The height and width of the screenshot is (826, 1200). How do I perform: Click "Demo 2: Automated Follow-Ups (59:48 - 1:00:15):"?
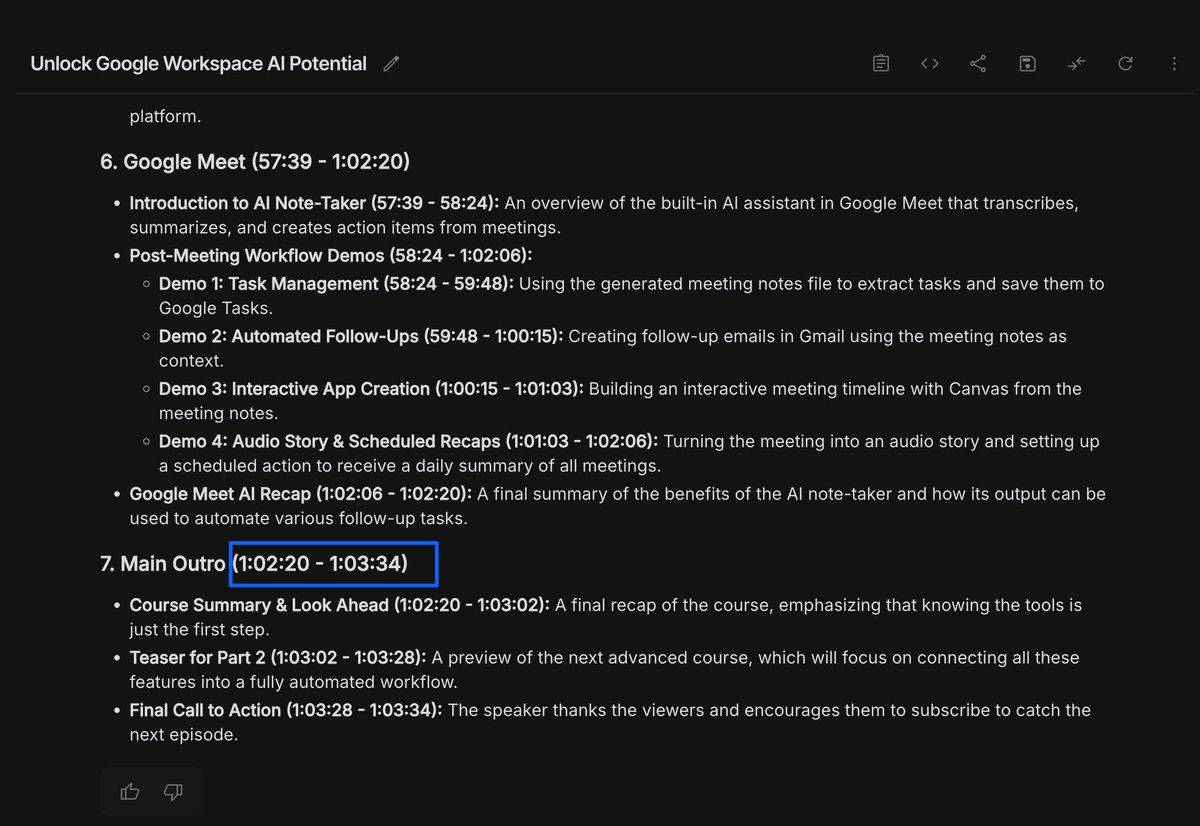coord(361,336)
